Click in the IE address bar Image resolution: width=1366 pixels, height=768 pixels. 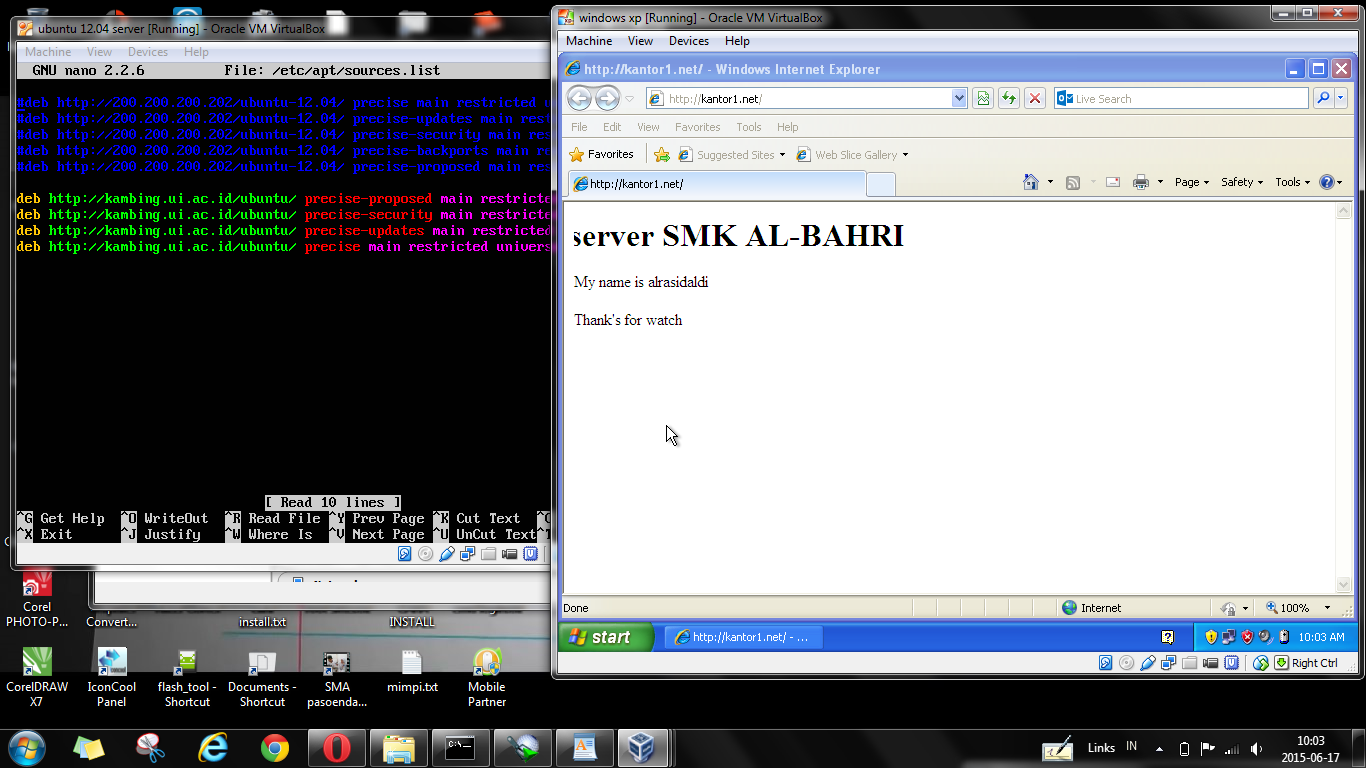tap(807, 98)
